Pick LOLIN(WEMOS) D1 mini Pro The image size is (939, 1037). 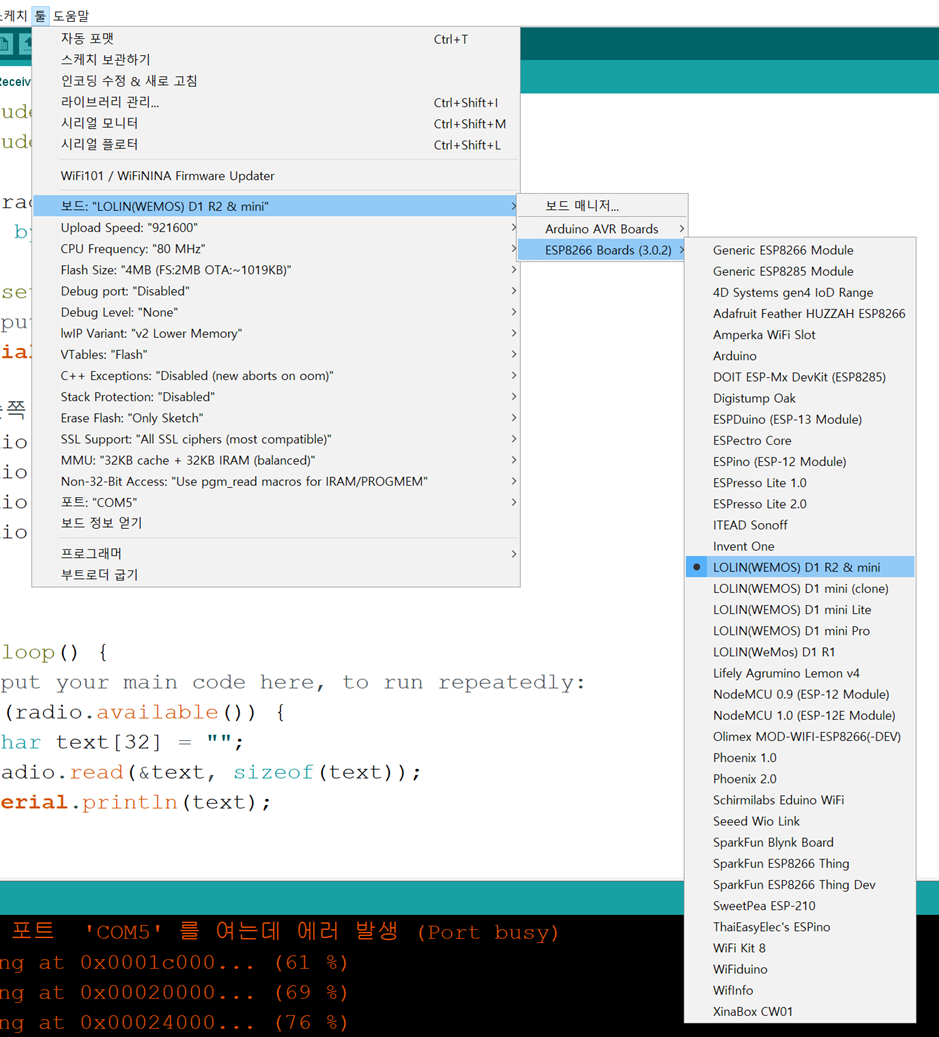click(800, 631)
